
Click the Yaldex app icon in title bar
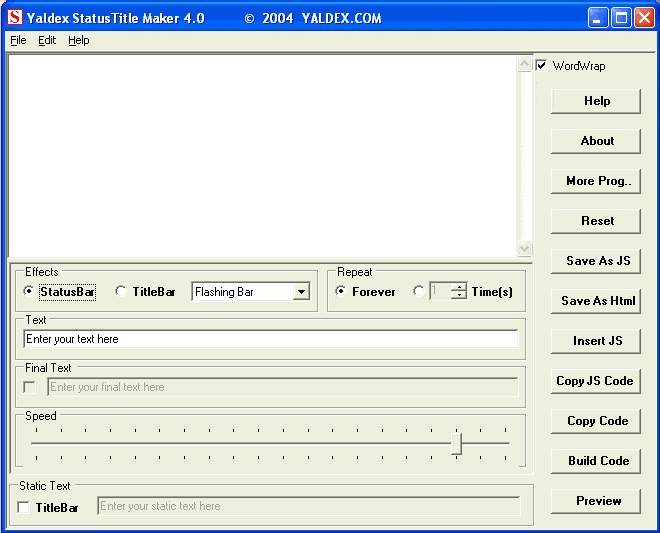(x=15, y=18)
